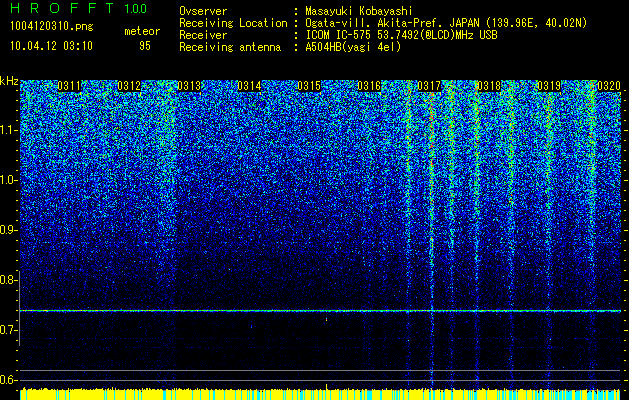
Task: Click the 'Receiving Location' label
Action: (233, 23)
